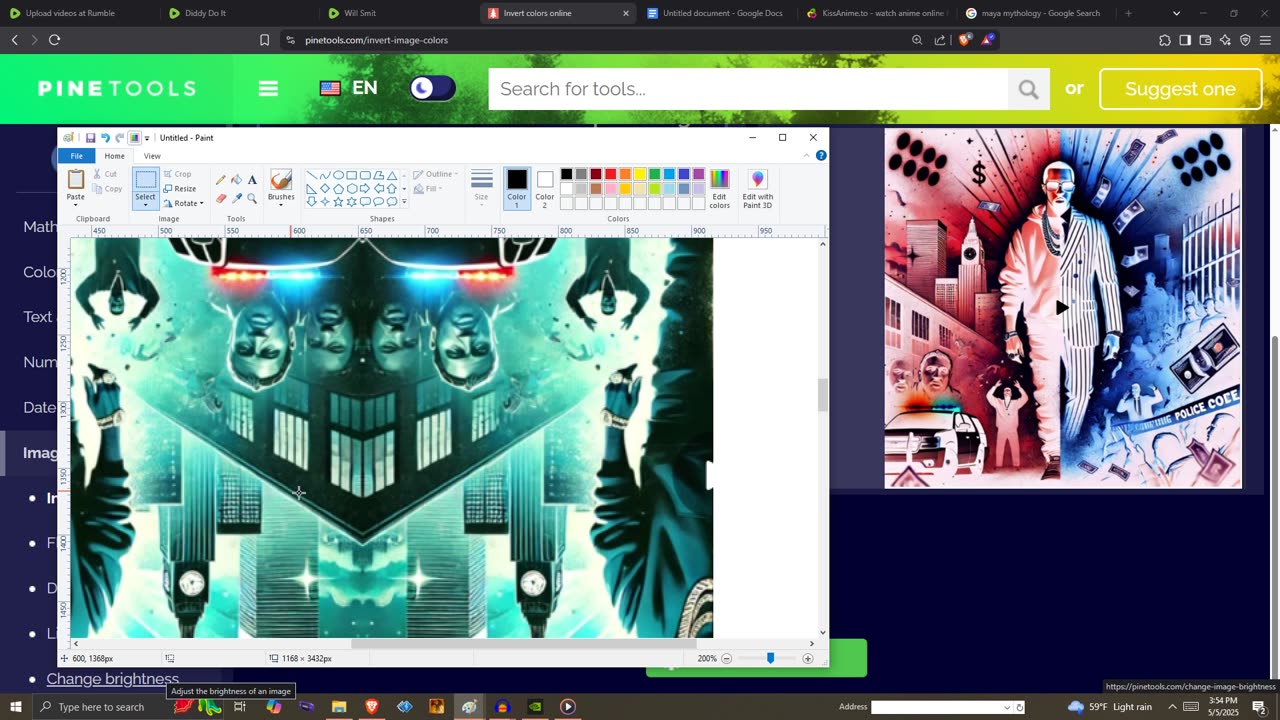Open the EN language selector
This screenshot has width=1280, height=720.
pyautogui.click(x=348, y=88)
